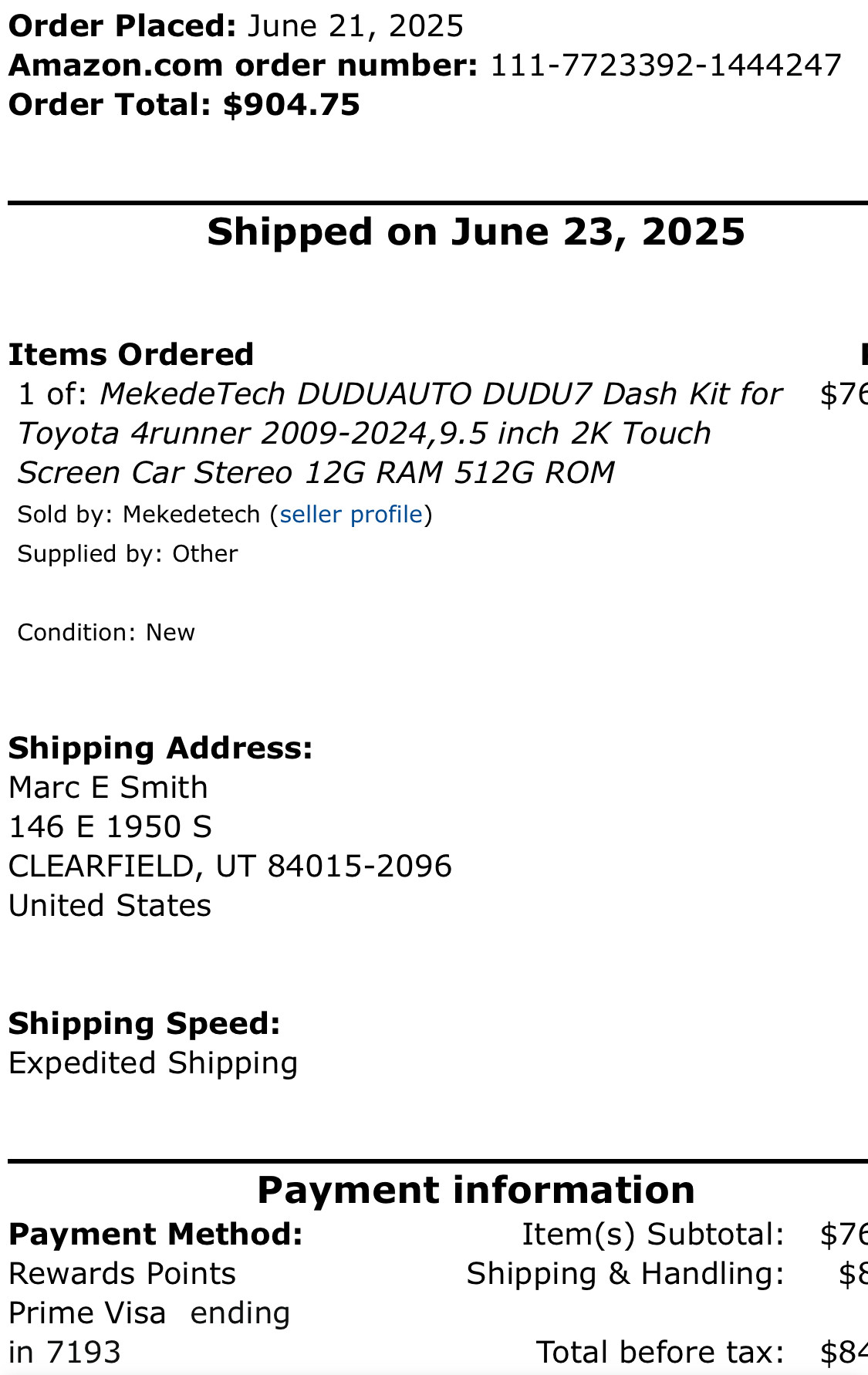Image resolution: width=868 pixels, height=1375 pixels.
Task: Click the CLEARFIELD, UT 84015-2096 line
Action: pos(230,867)
